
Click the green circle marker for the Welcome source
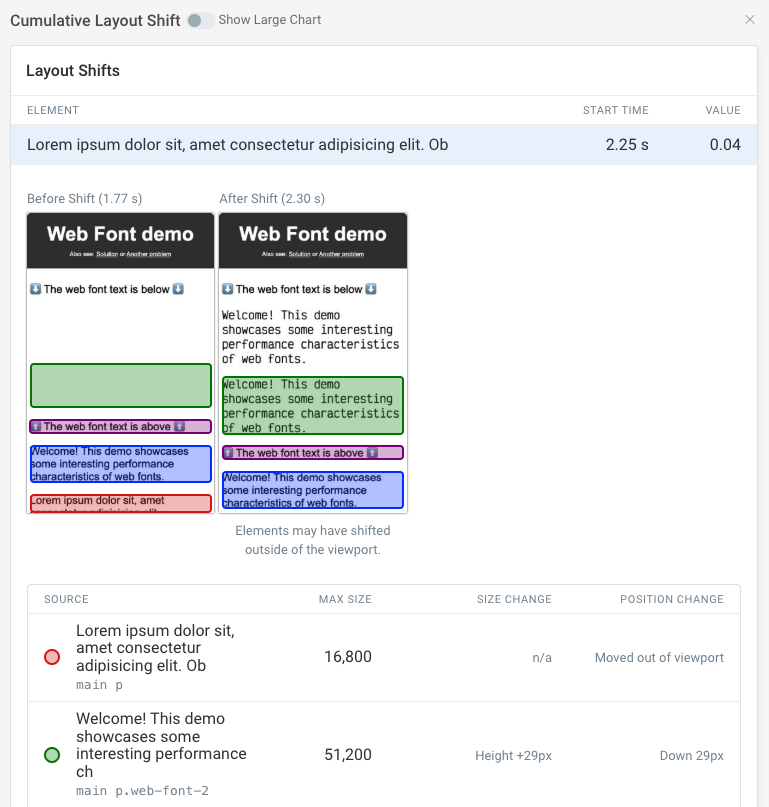(51, 755)
